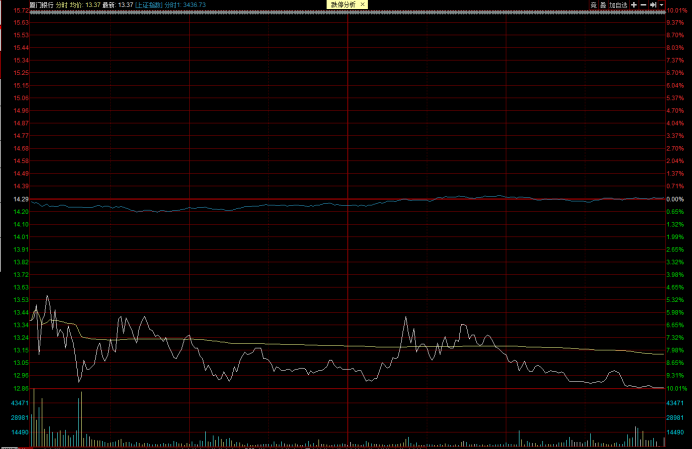Close the 跌停分析 tooltip tab

coord(362,4)
